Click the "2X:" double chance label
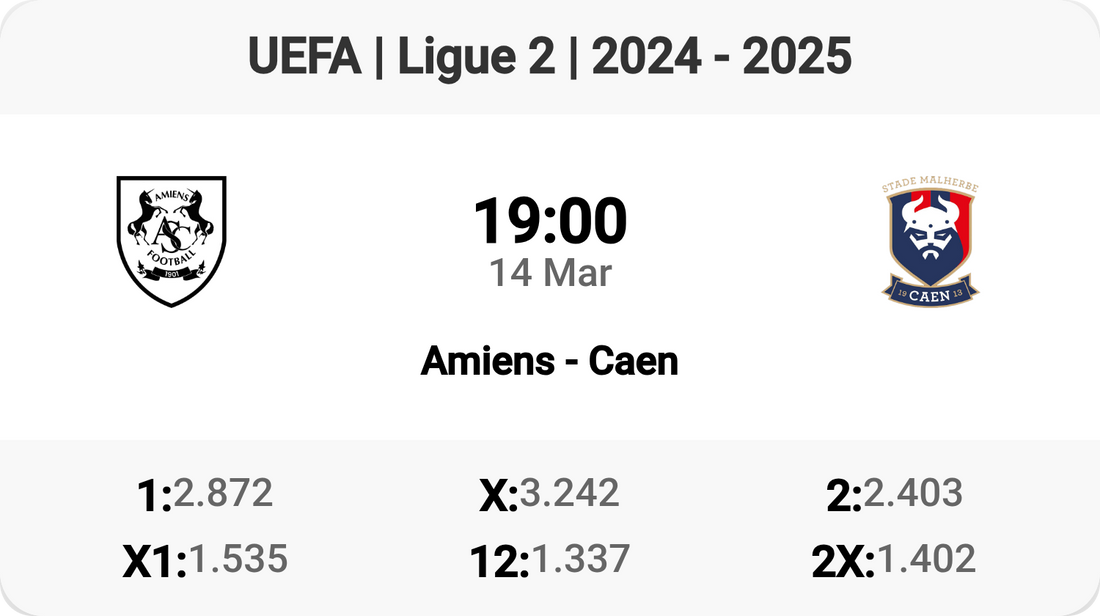 tap(843, 563)
